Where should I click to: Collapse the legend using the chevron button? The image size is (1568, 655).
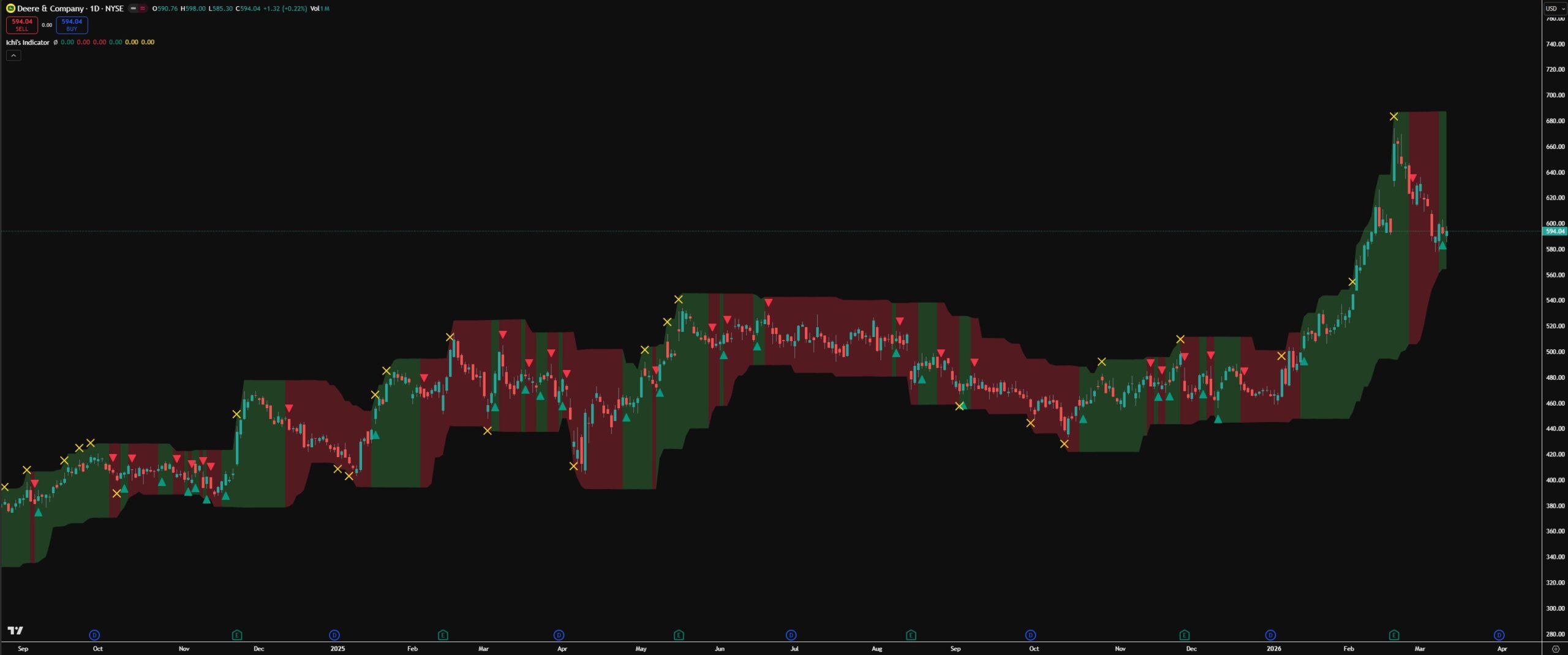(x=13, y=55)
